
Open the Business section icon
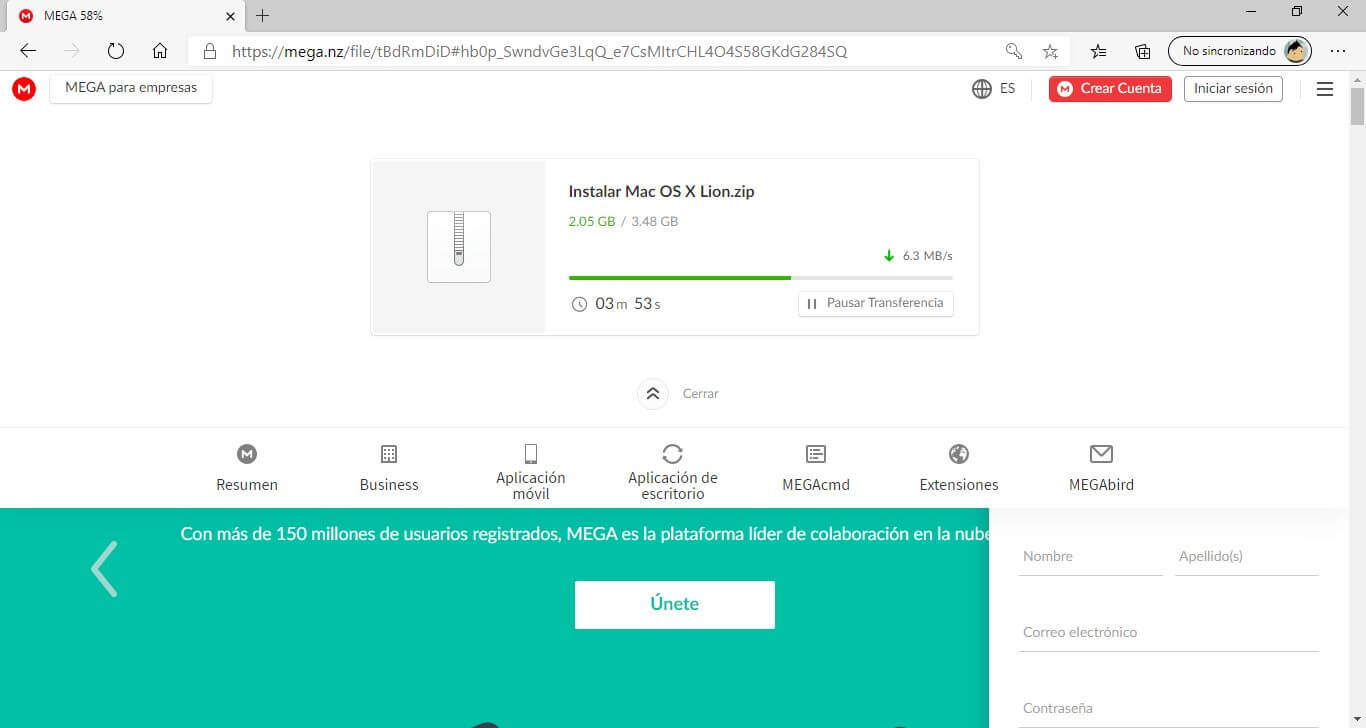pos(389,454)
